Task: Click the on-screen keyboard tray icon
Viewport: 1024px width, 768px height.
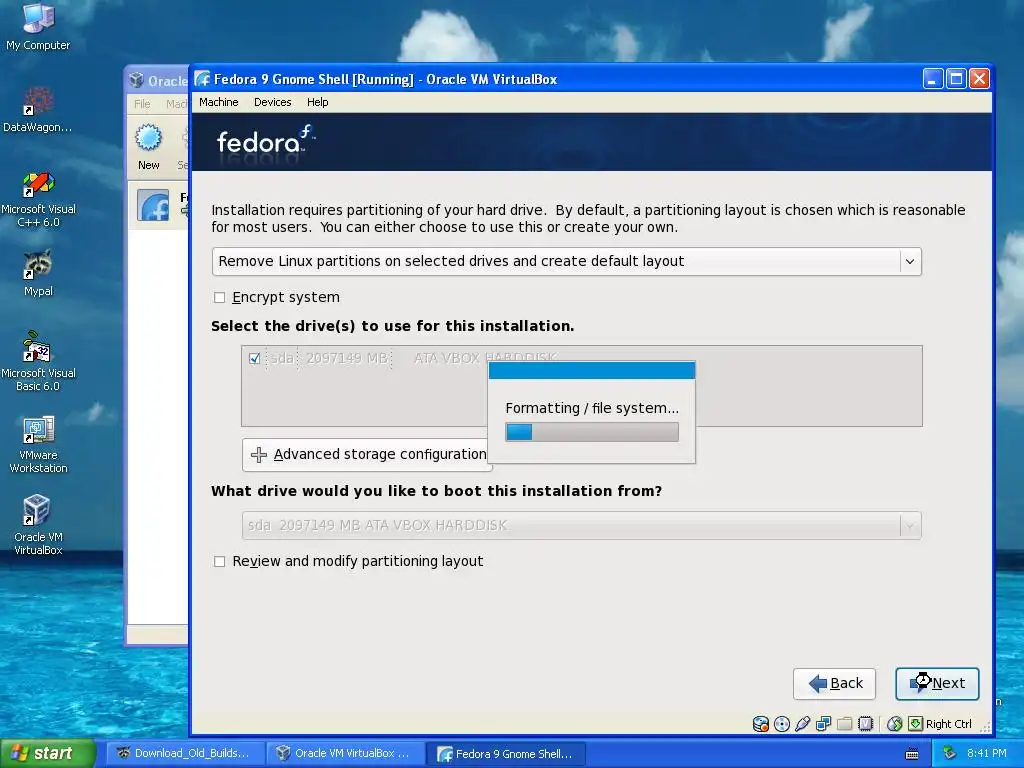Action: [x=912, y=754]
